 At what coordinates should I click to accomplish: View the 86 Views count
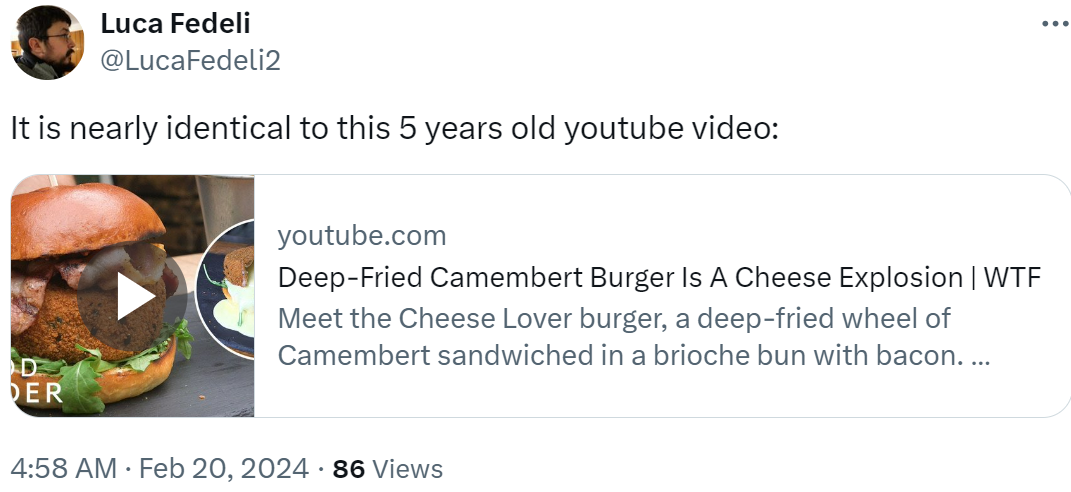pos(387,469)
